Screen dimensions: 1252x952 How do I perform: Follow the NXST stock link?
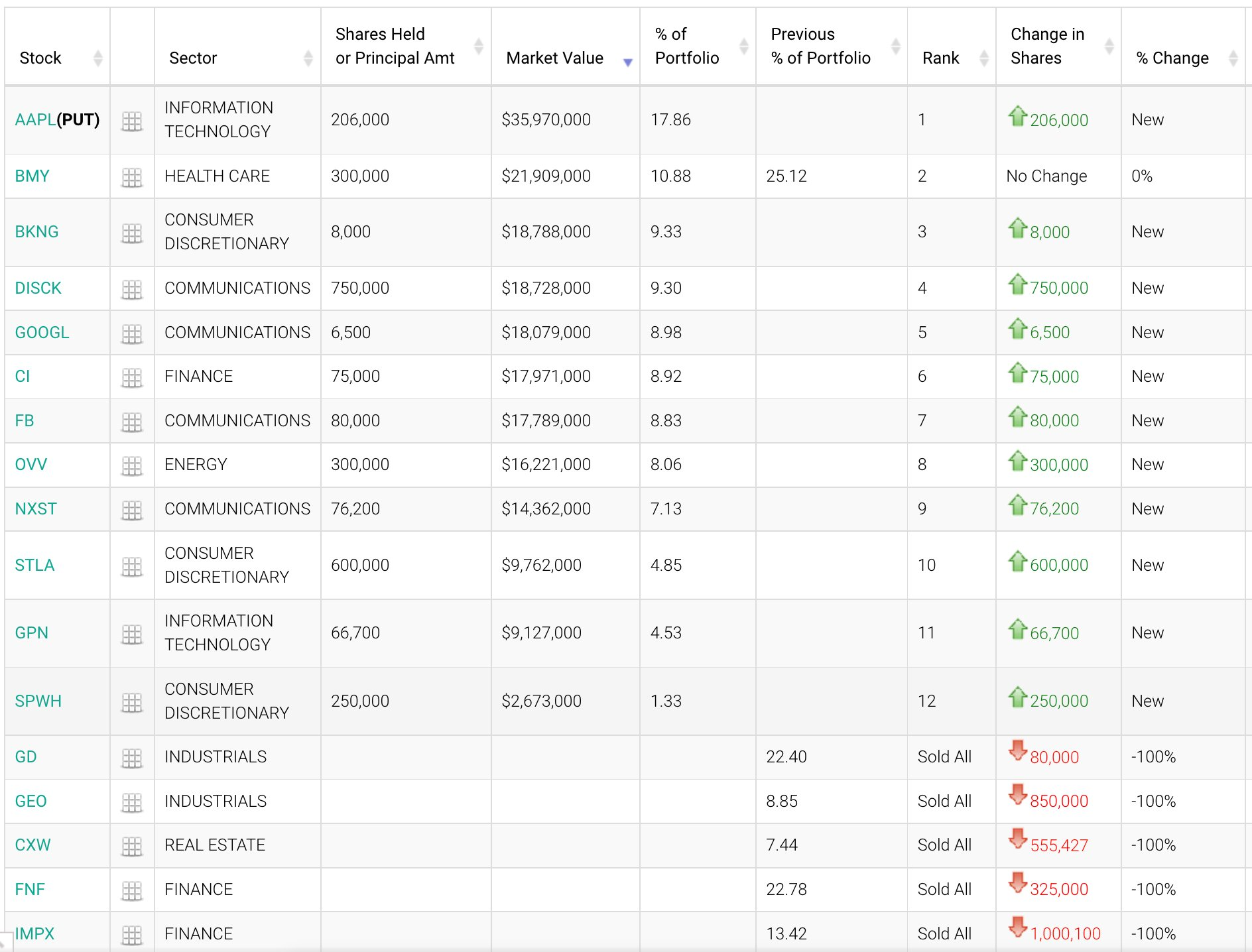point(36,509)
